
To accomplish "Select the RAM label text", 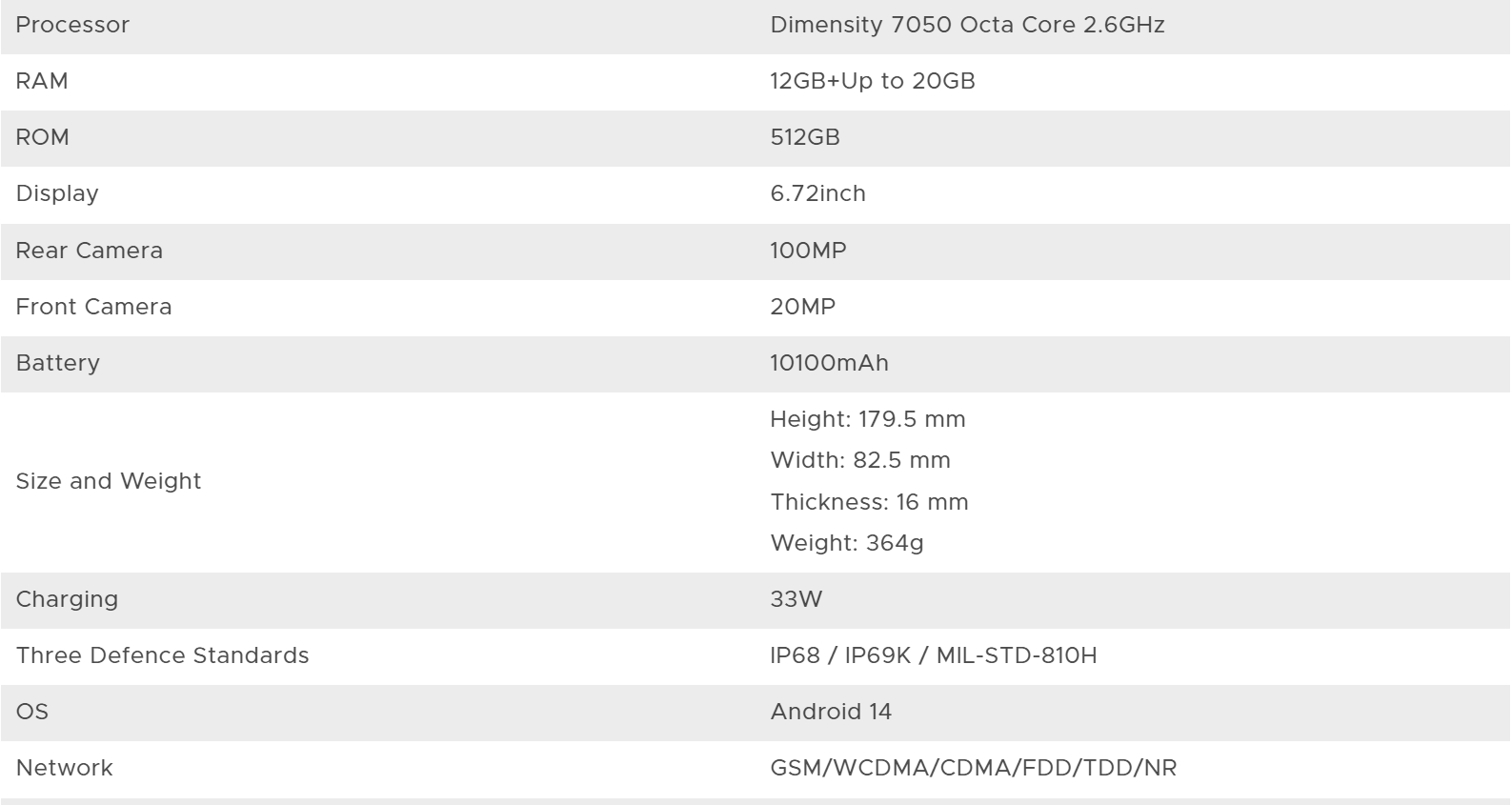I will [x=42, y=81].
